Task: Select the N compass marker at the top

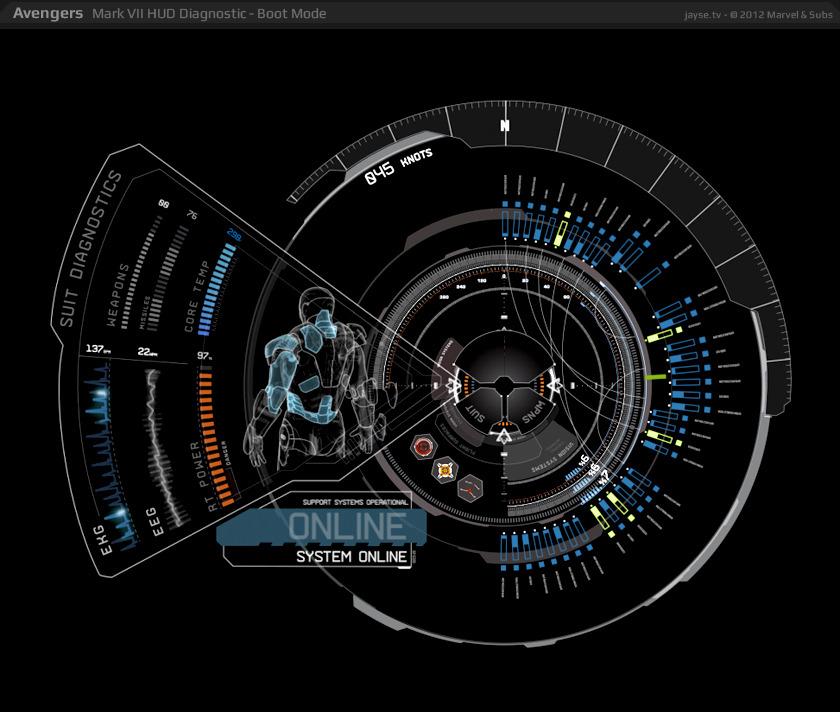Action: 503,127
